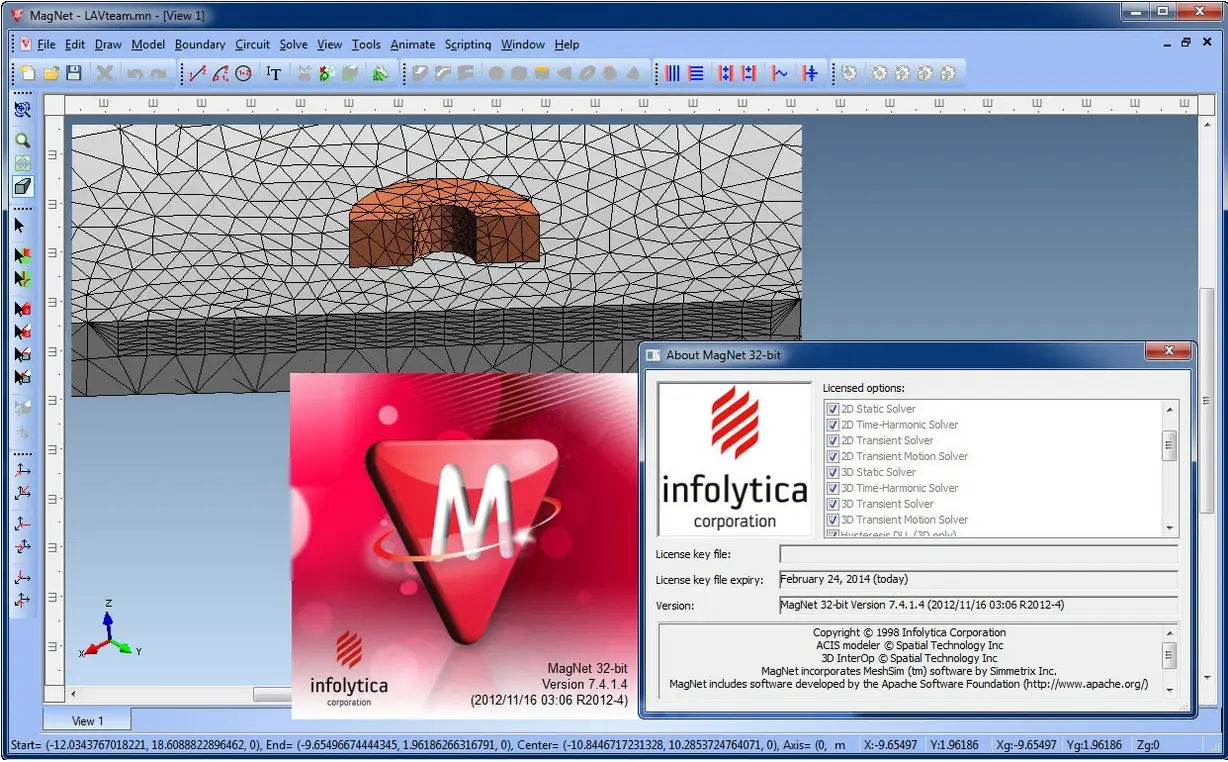
Task: Open the Help menu
Action: pos(567,44)
